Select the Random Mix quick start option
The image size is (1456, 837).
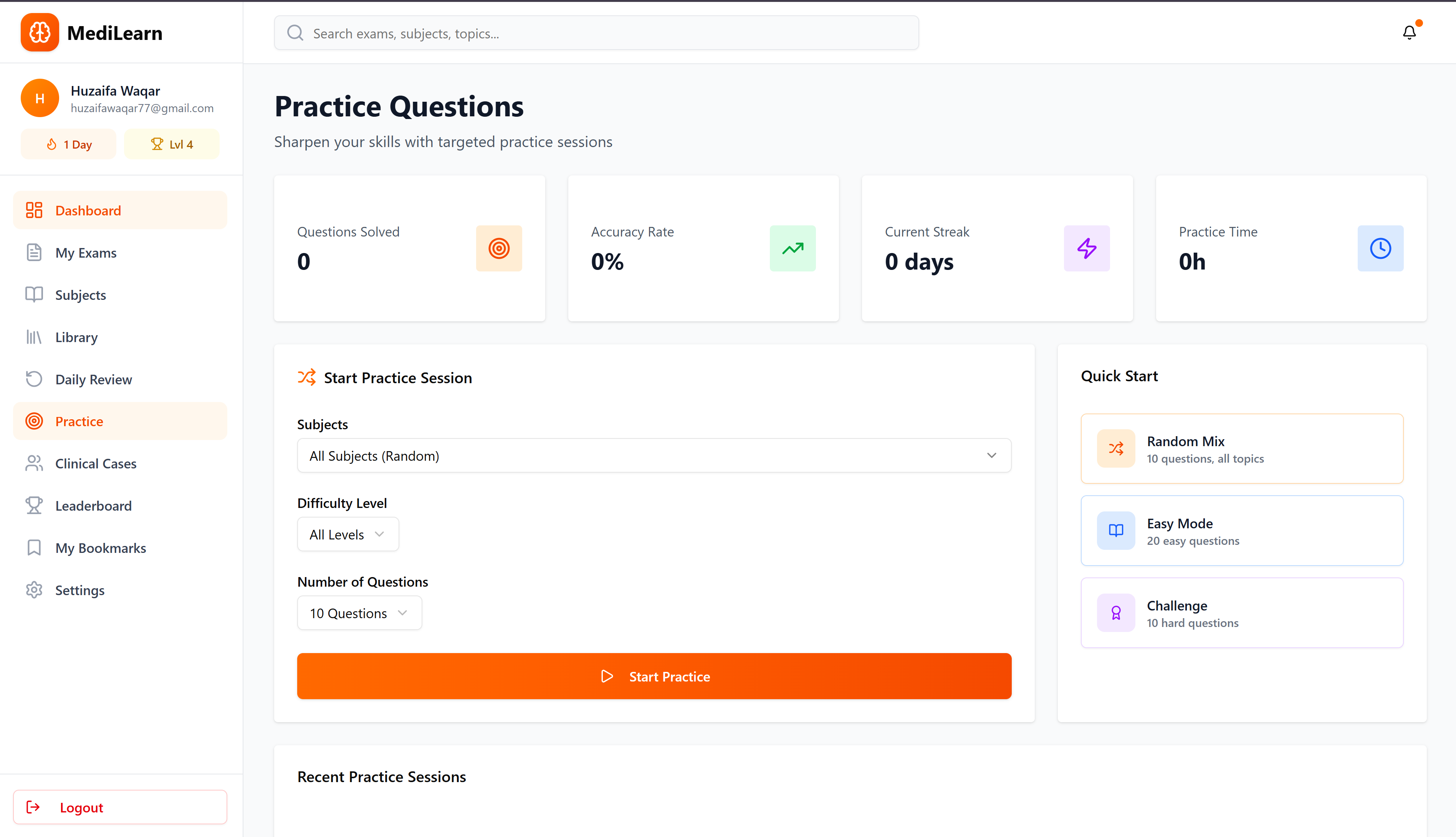tap(1241, 448)
